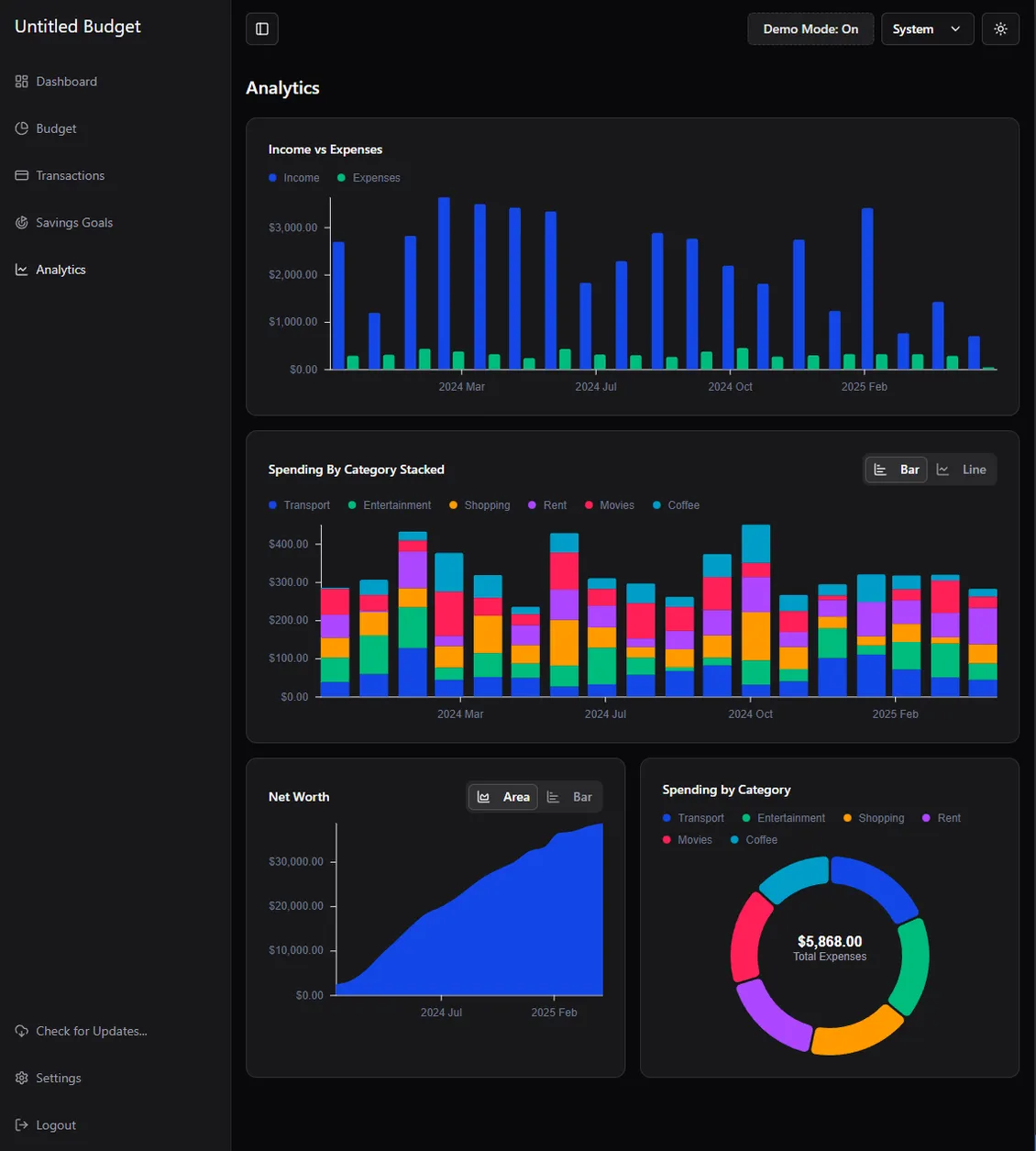Select Area view for Net Worth
1036x1151 pixels.
pyautogui.click(x=503, y=797)
